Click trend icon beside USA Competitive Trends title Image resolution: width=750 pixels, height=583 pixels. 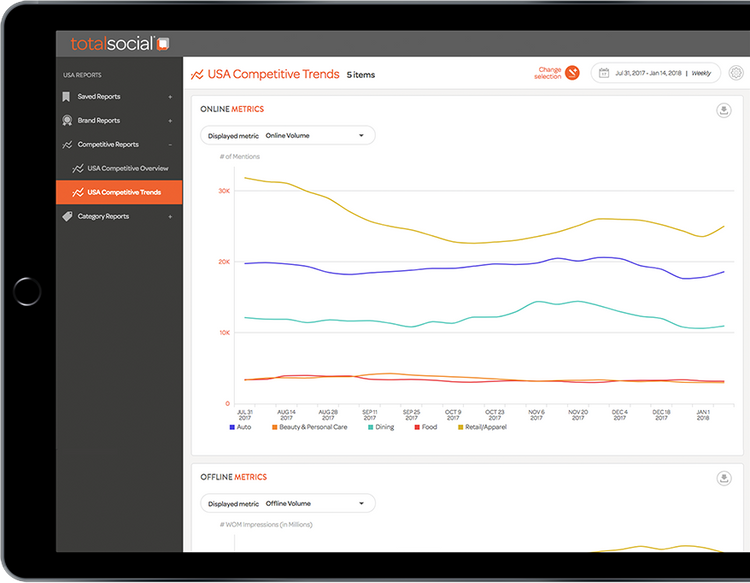(197, 75)
